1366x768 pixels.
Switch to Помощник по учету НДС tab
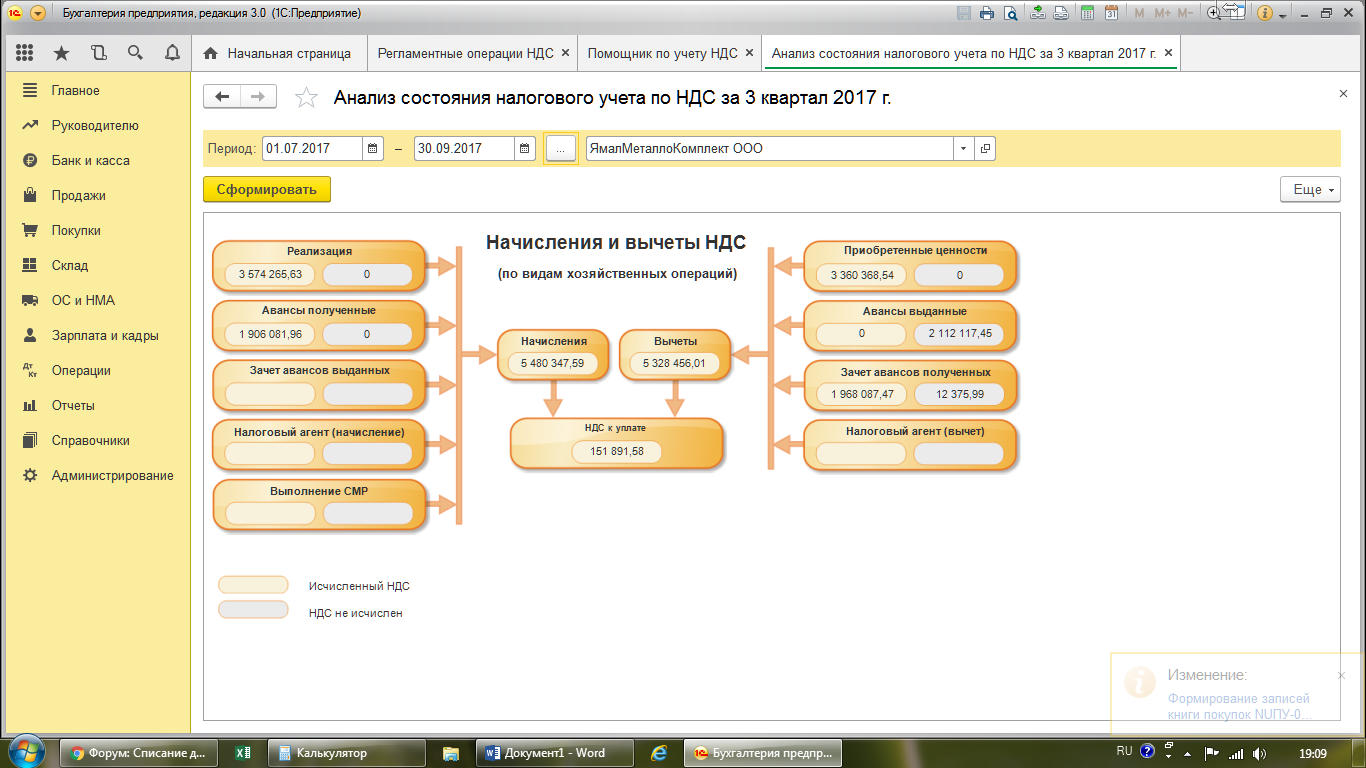click(662, 53)
